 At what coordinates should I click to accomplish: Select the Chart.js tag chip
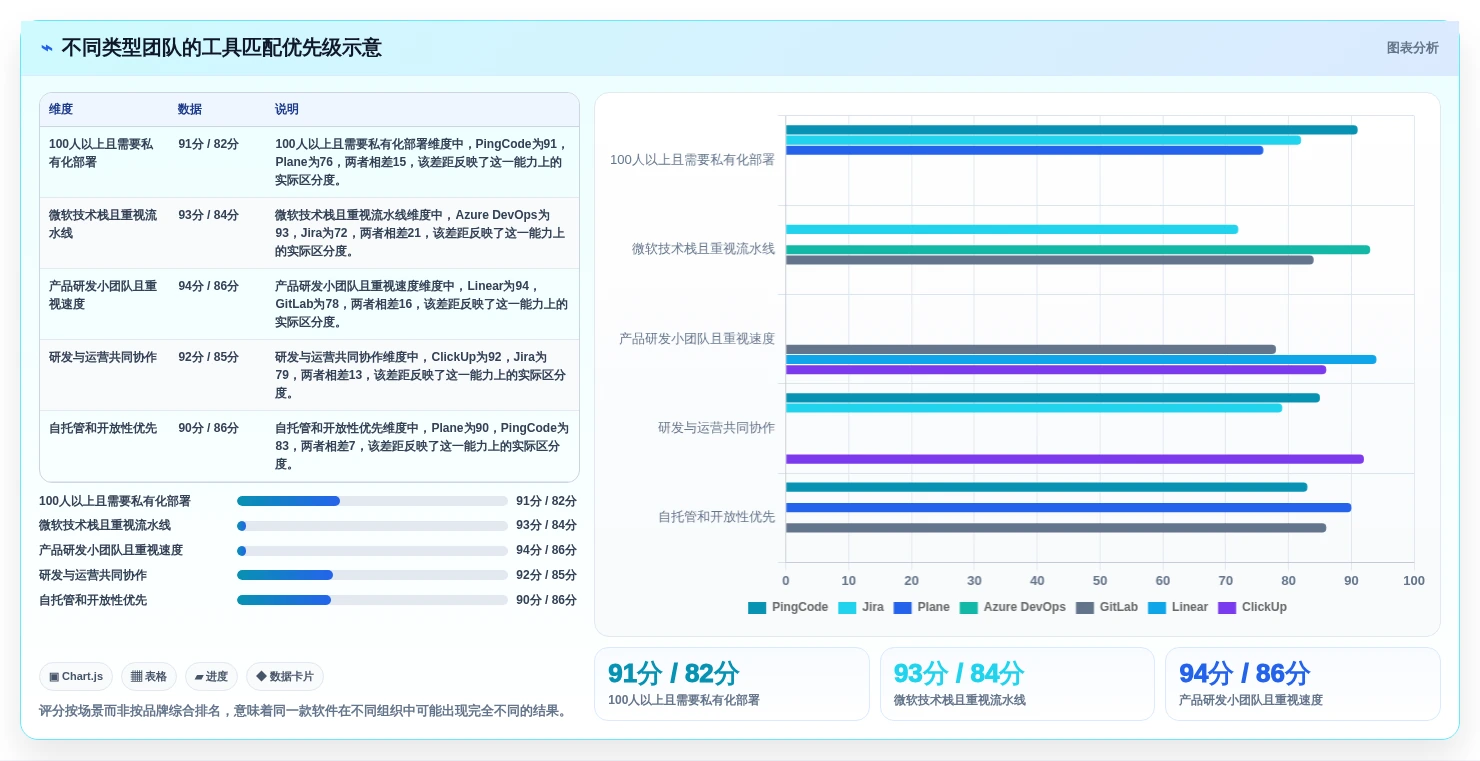[76, 677]
